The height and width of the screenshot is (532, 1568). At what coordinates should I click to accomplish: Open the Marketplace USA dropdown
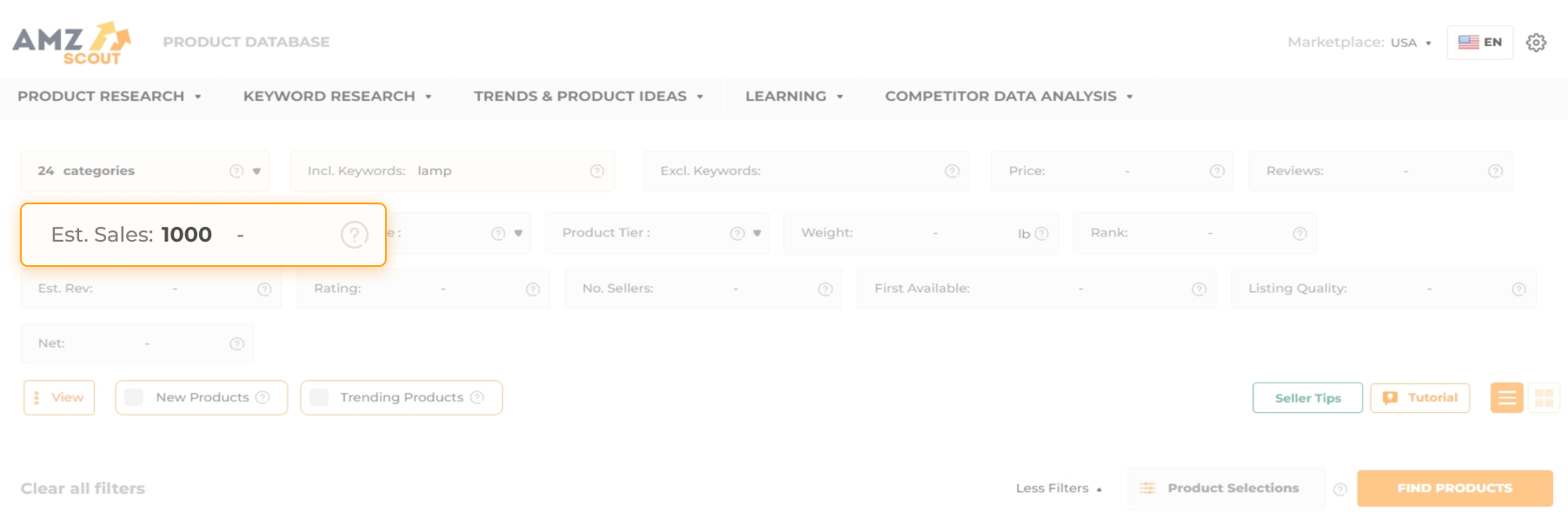point(1410,43)
